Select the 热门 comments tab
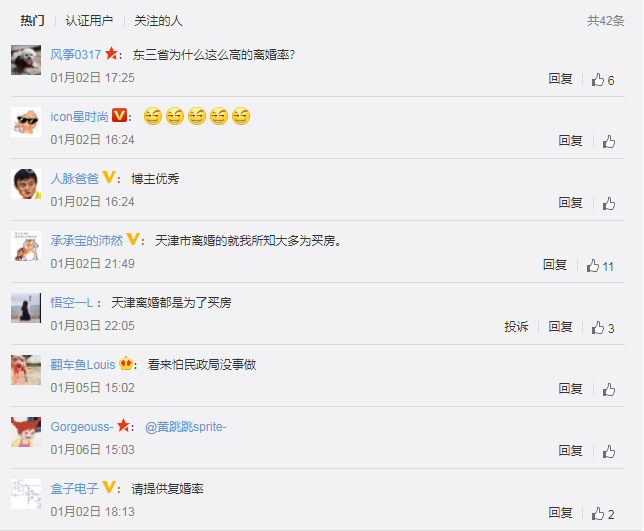 tap(32, 21)
